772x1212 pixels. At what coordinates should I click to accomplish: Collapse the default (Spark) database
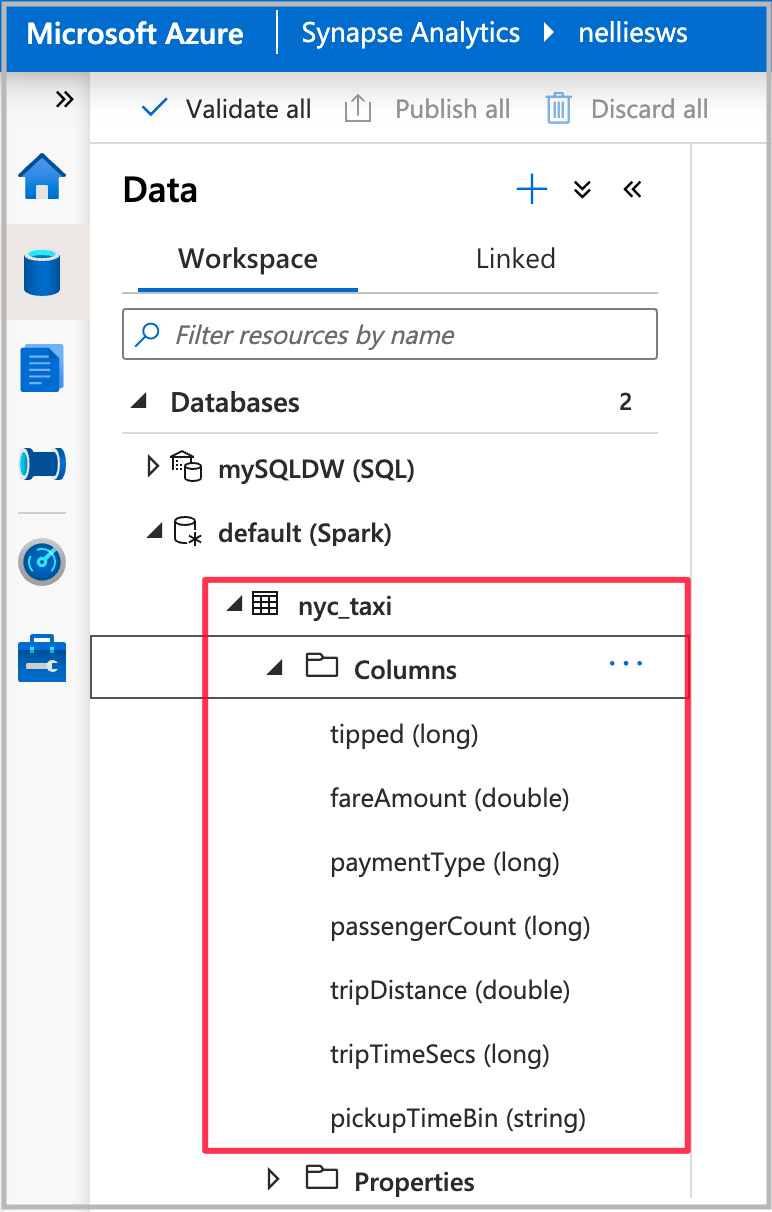click(x=154, y=531)
